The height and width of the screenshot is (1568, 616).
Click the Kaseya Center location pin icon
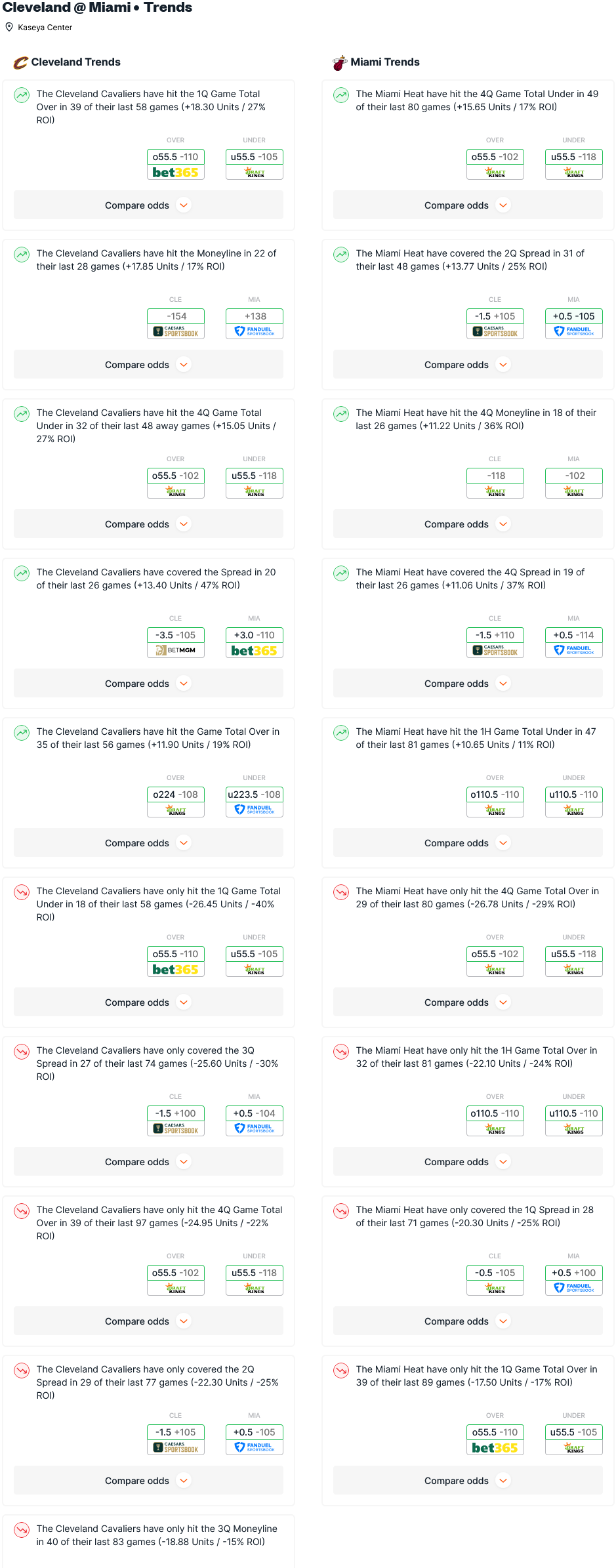coord(9,27)
